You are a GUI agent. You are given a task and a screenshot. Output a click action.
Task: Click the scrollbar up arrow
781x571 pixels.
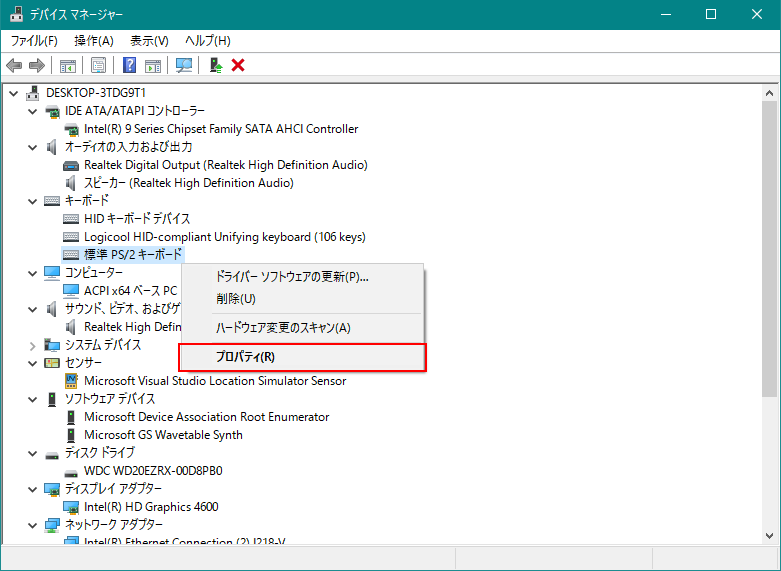[x=769, y=93]
